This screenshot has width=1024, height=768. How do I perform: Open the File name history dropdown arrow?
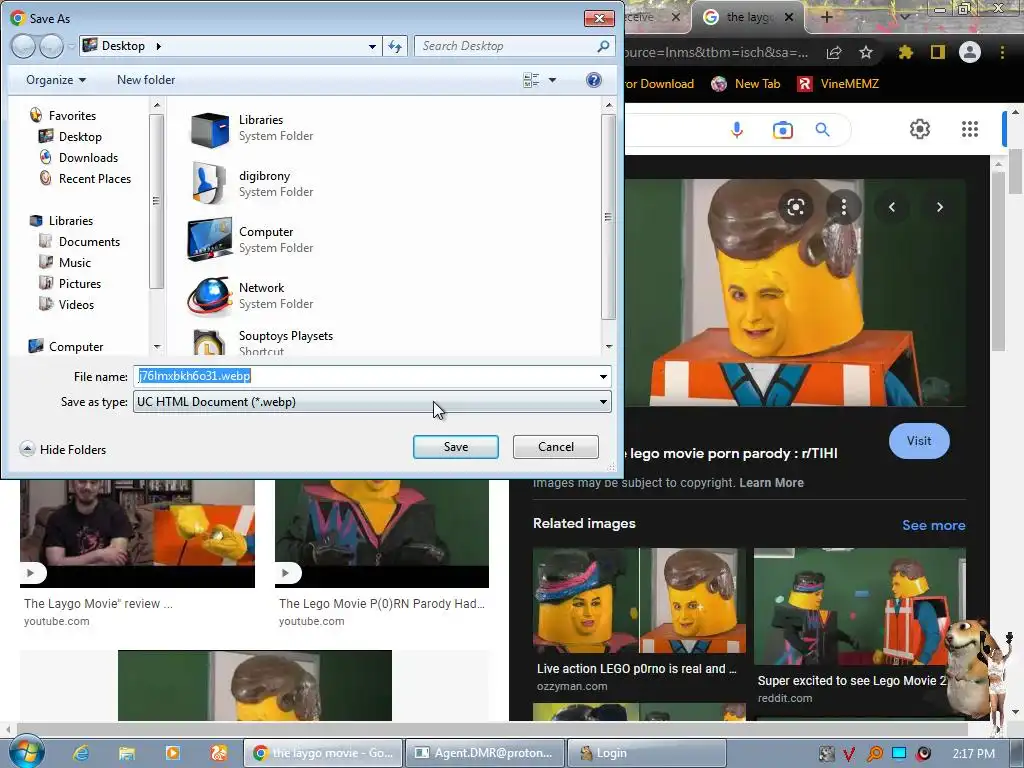(x=603, y=377)
